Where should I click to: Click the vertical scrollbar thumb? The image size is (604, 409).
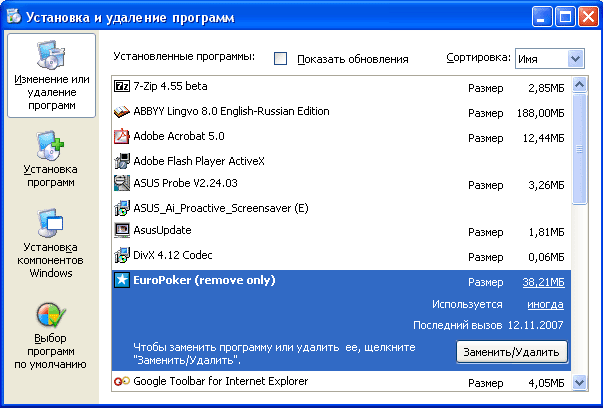(579, 149)
